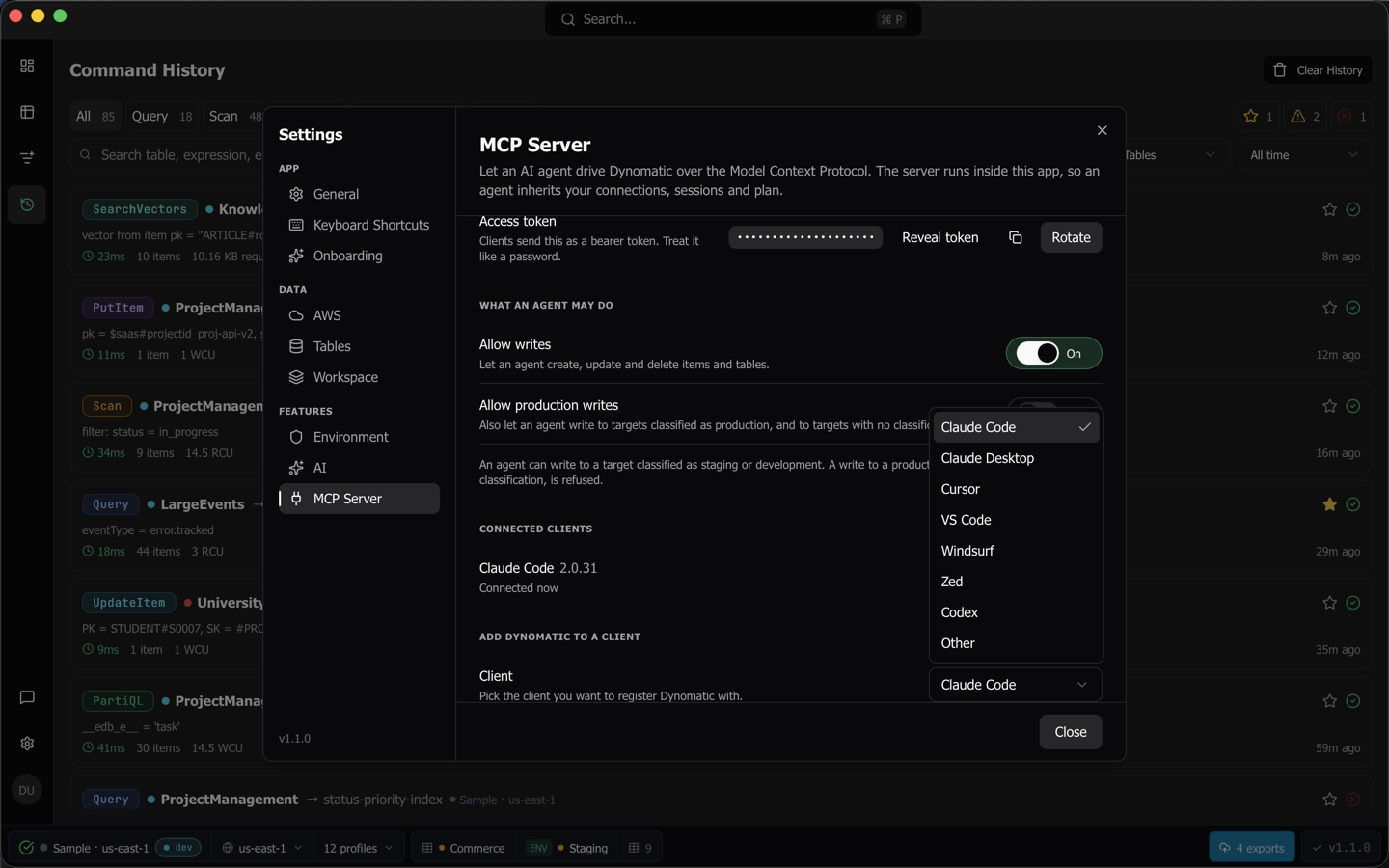Open the AWS settings section

[x=359, y=315]
